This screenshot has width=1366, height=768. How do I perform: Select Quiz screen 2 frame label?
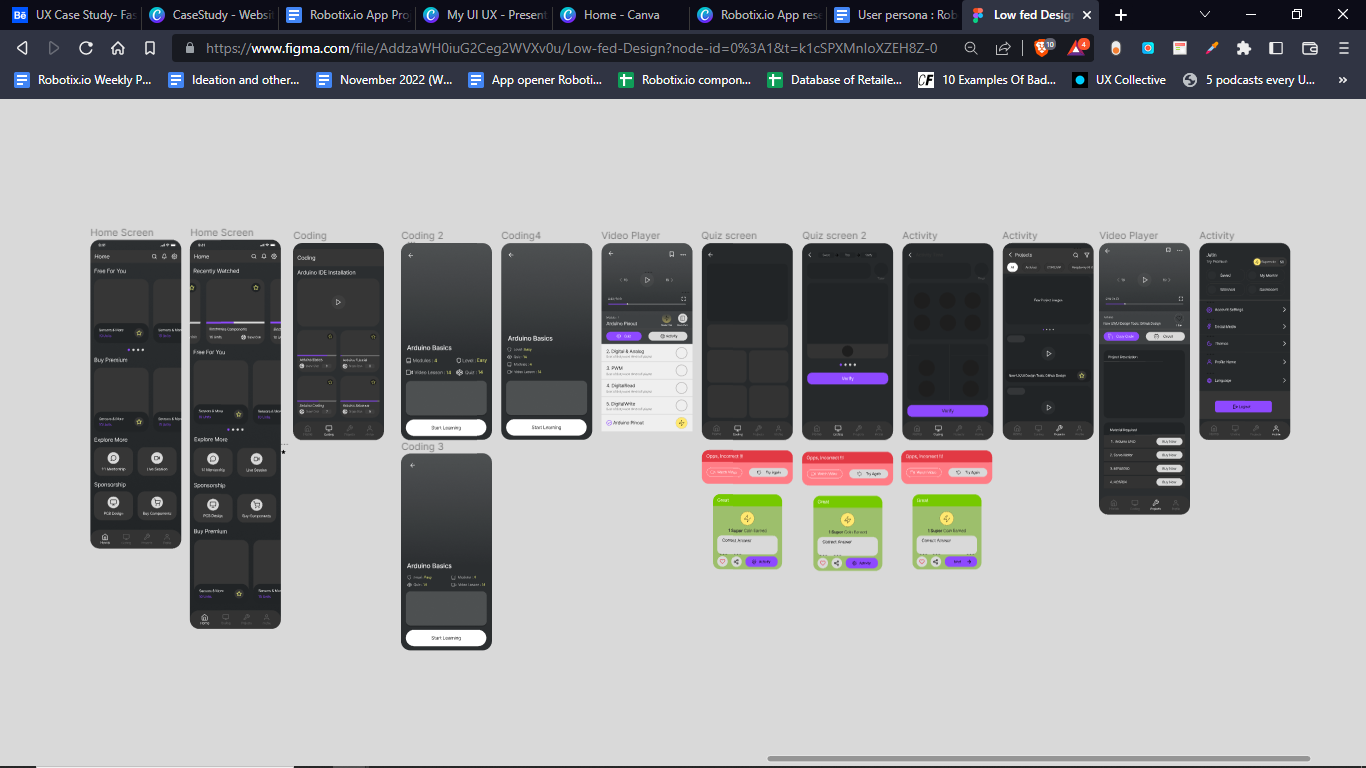(834, 236)
